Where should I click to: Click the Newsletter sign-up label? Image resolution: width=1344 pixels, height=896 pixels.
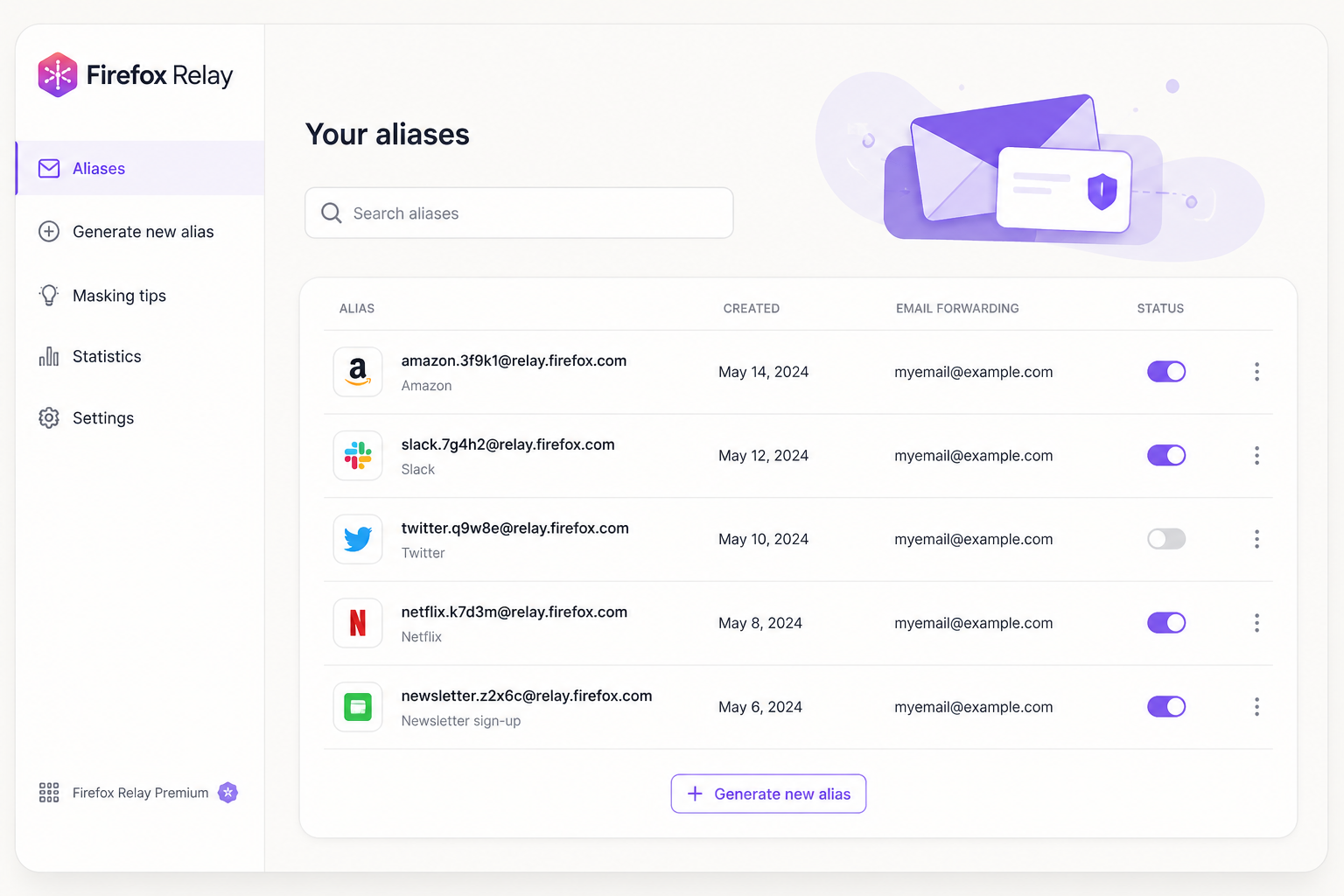tap(461, 721)
